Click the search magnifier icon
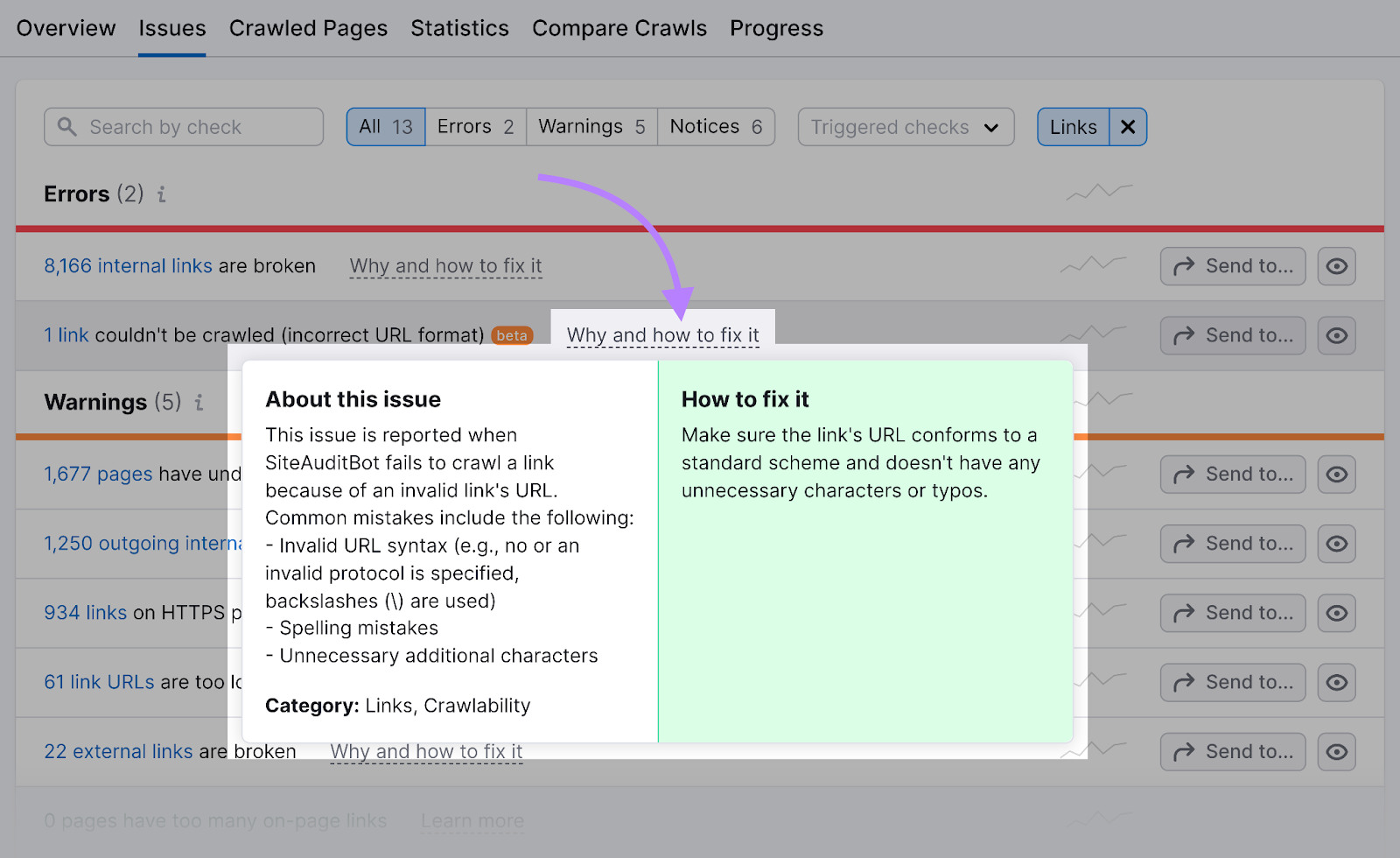Viewport: 1400px width, 858px height. (66, 127)
